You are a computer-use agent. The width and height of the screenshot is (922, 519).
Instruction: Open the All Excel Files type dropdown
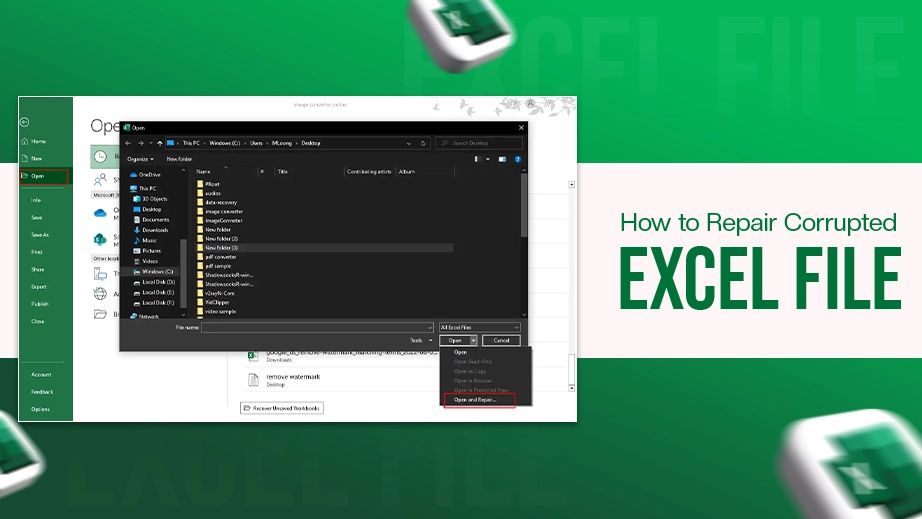click(x=480, y=328)
